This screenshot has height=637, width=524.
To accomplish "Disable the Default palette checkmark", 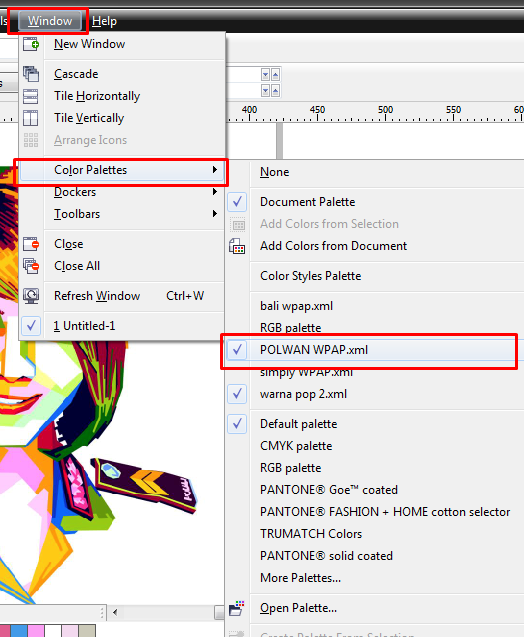I will (x=237, y=424).
